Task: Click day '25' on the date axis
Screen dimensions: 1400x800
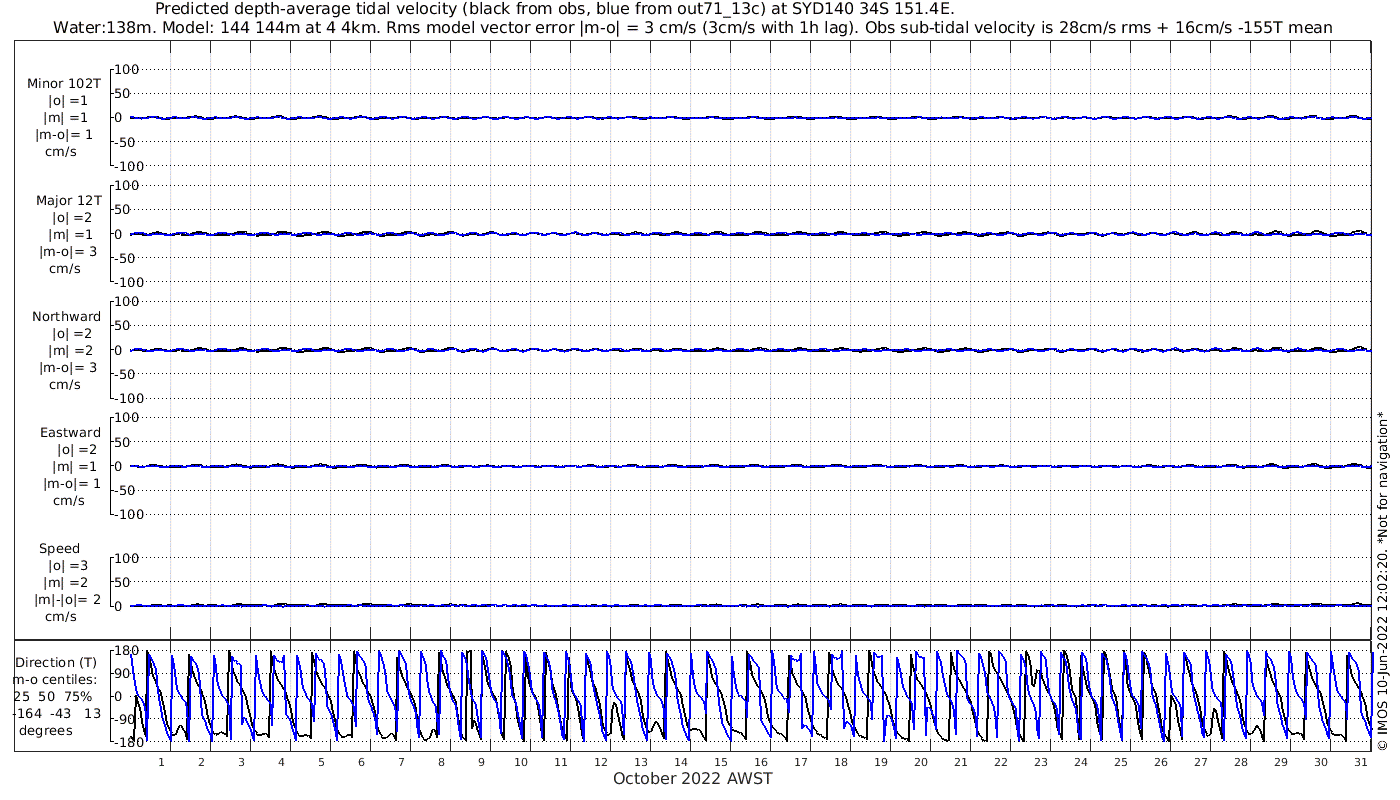Action: pyautogui.click(x=1121, y=762)
